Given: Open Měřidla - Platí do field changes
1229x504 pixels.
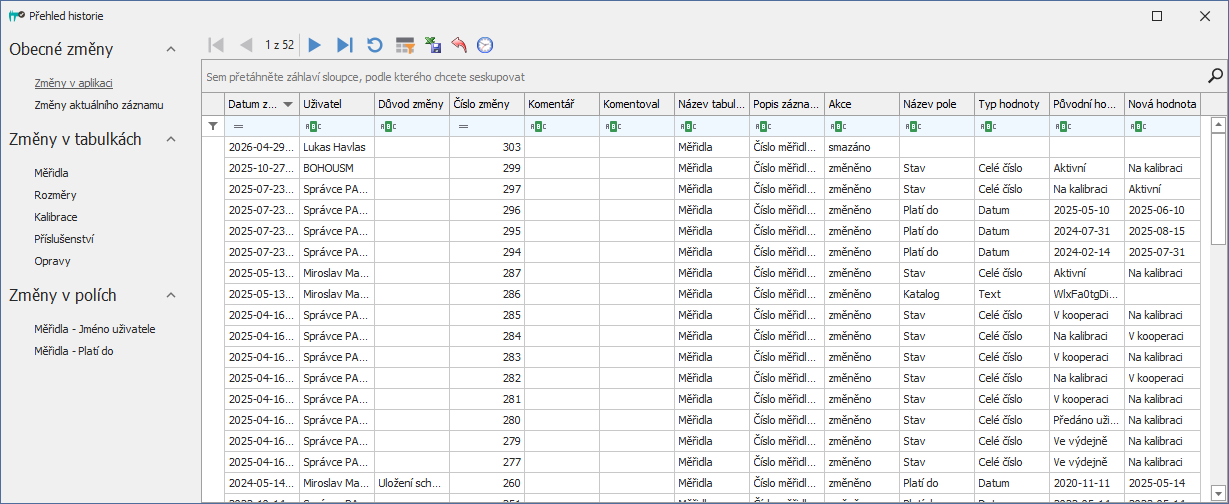Looking at the screenshot, I should point(76,351).
